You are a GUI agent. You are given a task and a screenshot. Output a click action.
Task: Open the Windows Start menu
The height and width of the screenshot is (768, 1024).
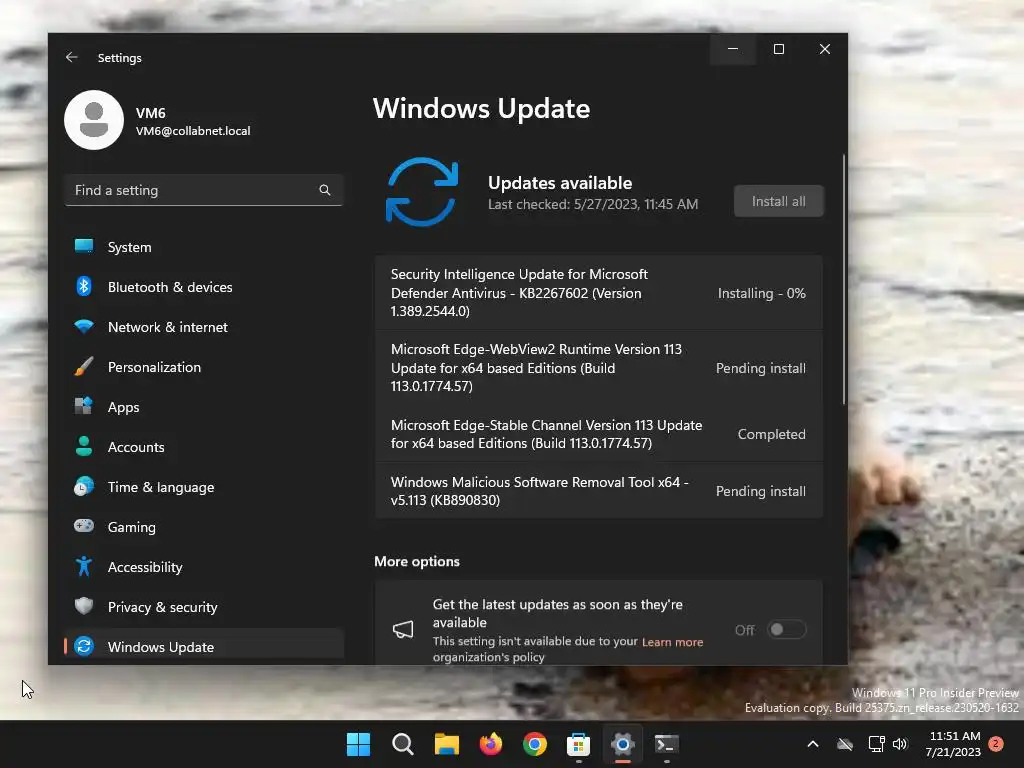358,744
